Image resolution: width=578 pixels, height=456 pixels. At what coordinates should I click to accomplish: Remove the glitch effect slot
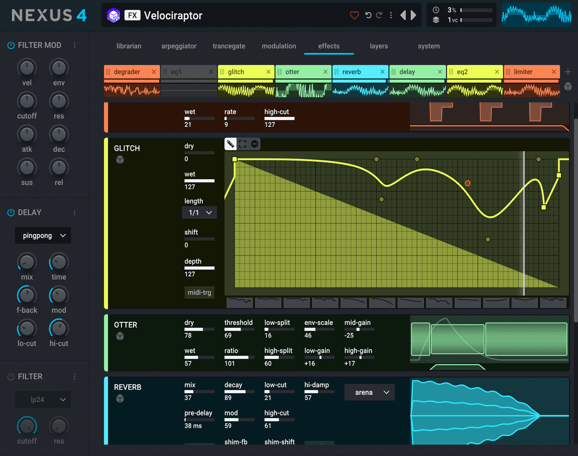point(268,72)
